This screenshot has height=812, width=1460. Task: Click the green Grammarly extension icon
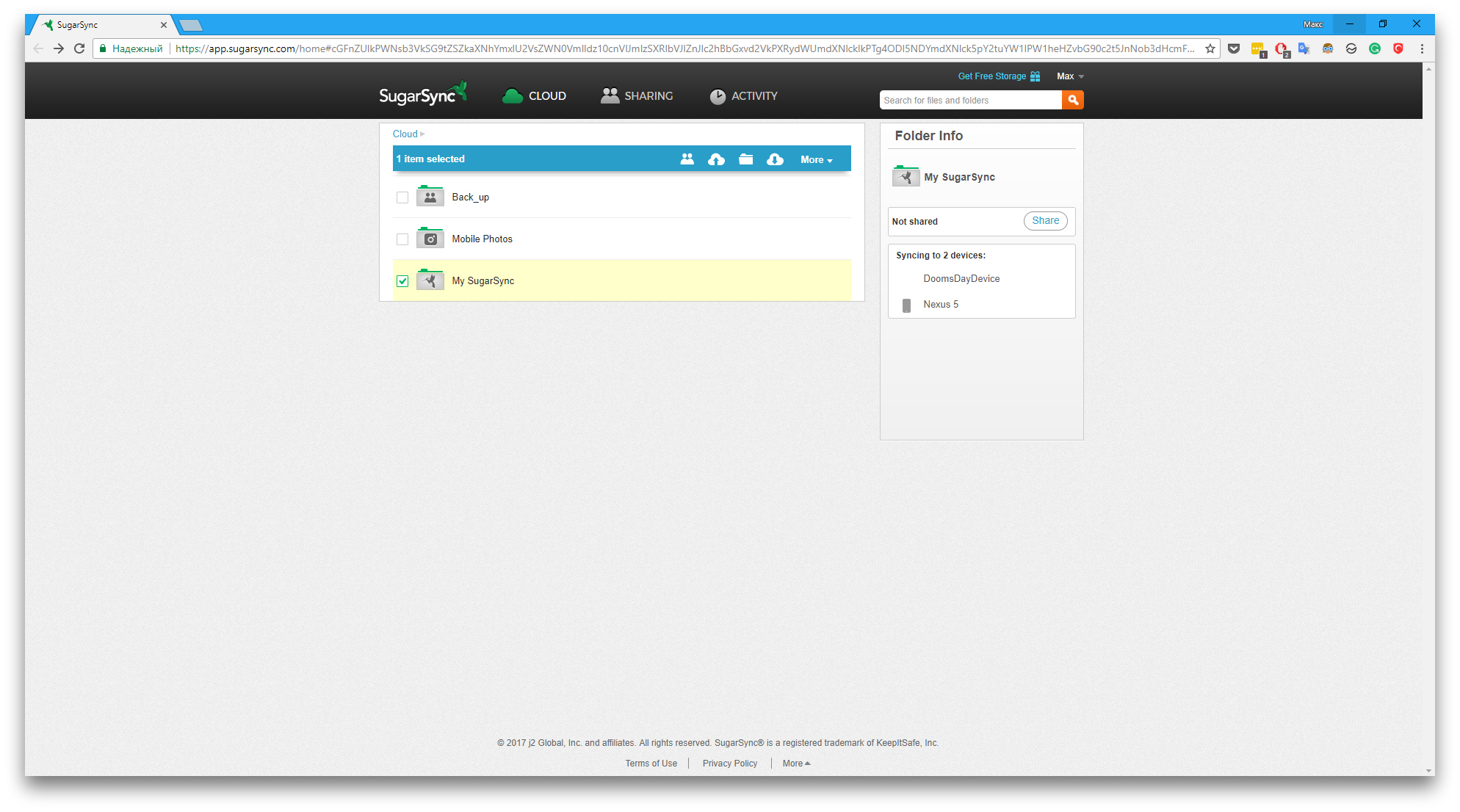tap(1375, 48)
